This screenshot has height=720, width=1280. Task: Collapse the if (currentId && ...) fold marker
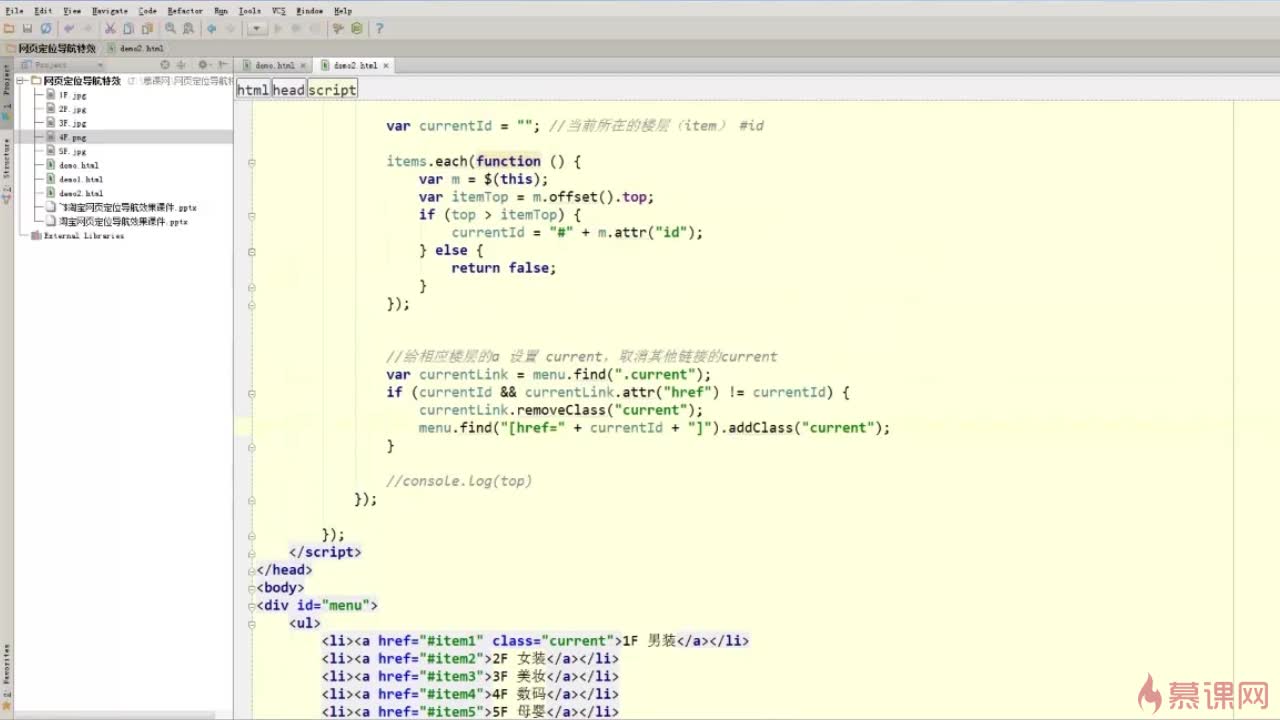(x=251, y=392)
